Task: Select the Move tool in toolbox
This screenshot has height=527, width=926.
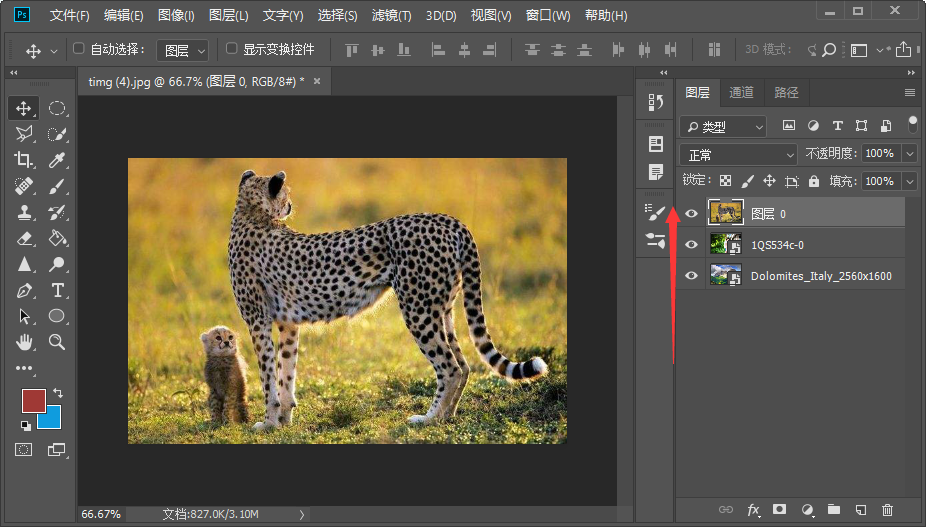Action: pyautogui.click(x=24, y=108)
